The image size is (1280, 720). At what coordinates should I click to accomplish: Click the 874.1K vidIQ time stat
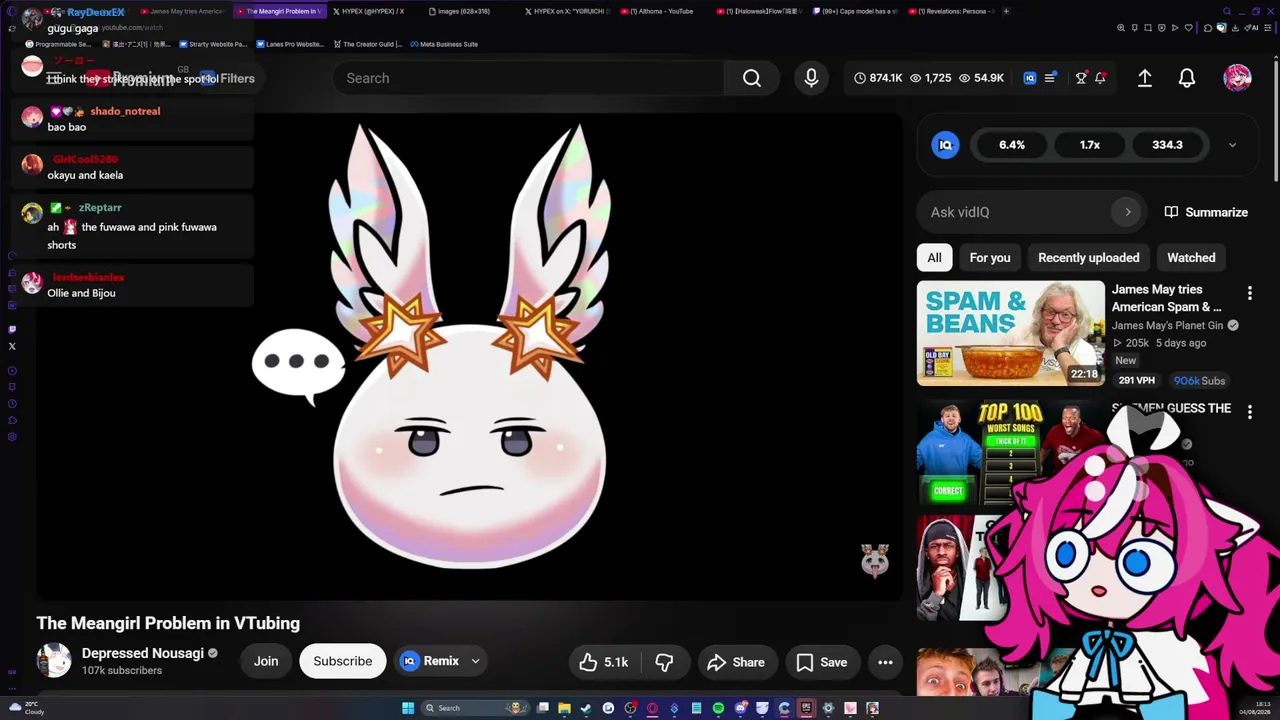pos(879,78)
